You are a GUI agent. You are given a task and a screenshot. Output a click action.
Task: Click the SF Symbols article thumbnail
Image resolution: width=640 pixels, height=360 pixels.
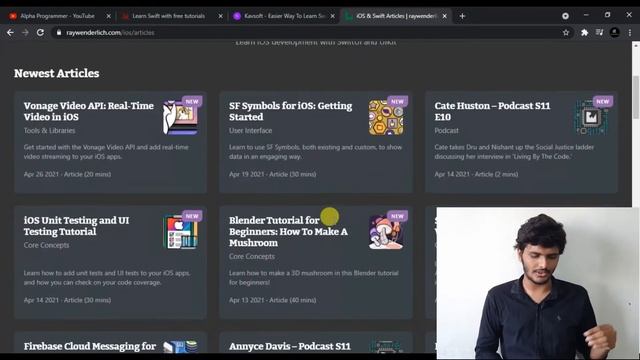386,118
